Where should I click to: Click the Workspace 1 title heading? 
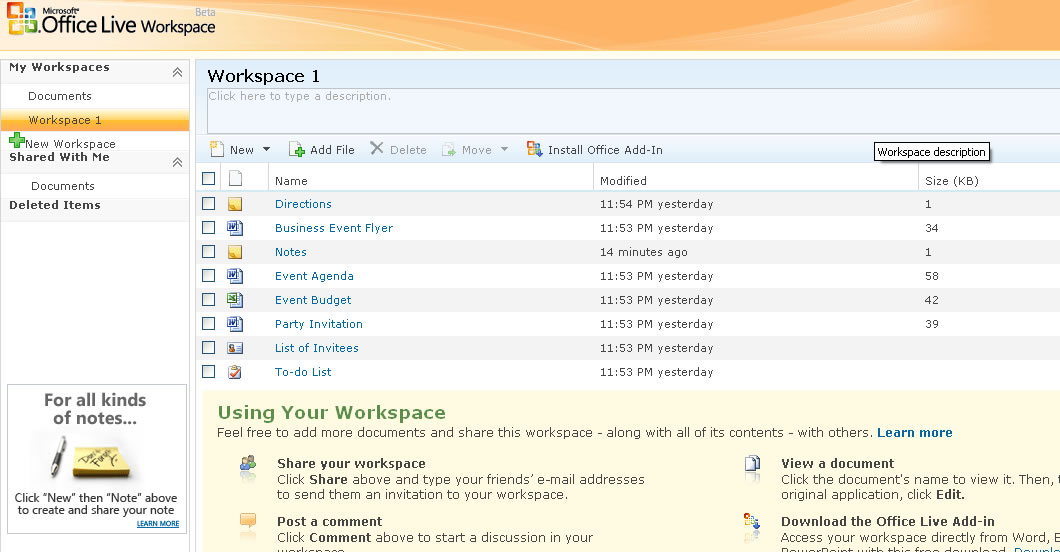[264, 76]
